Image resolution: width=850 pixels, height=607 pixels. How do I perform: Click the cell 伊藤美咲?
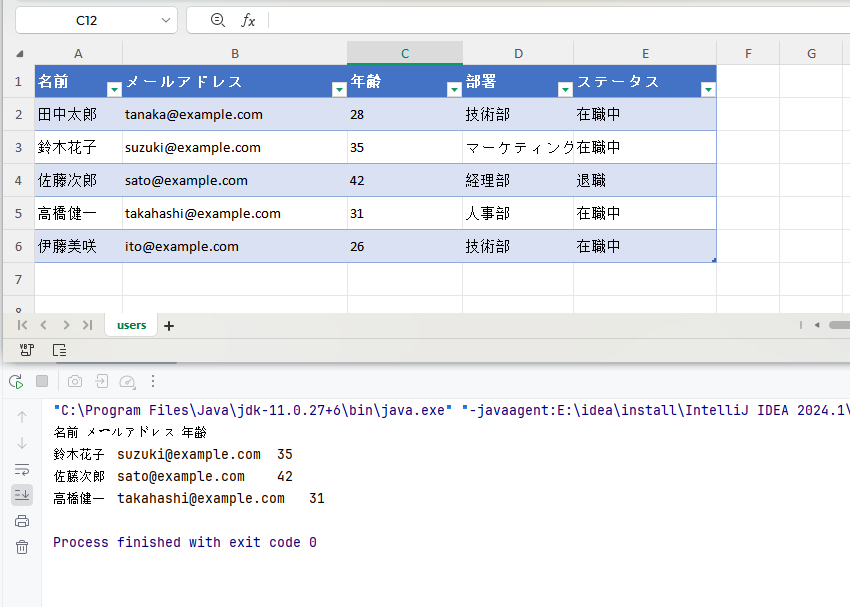pos(79,247)
